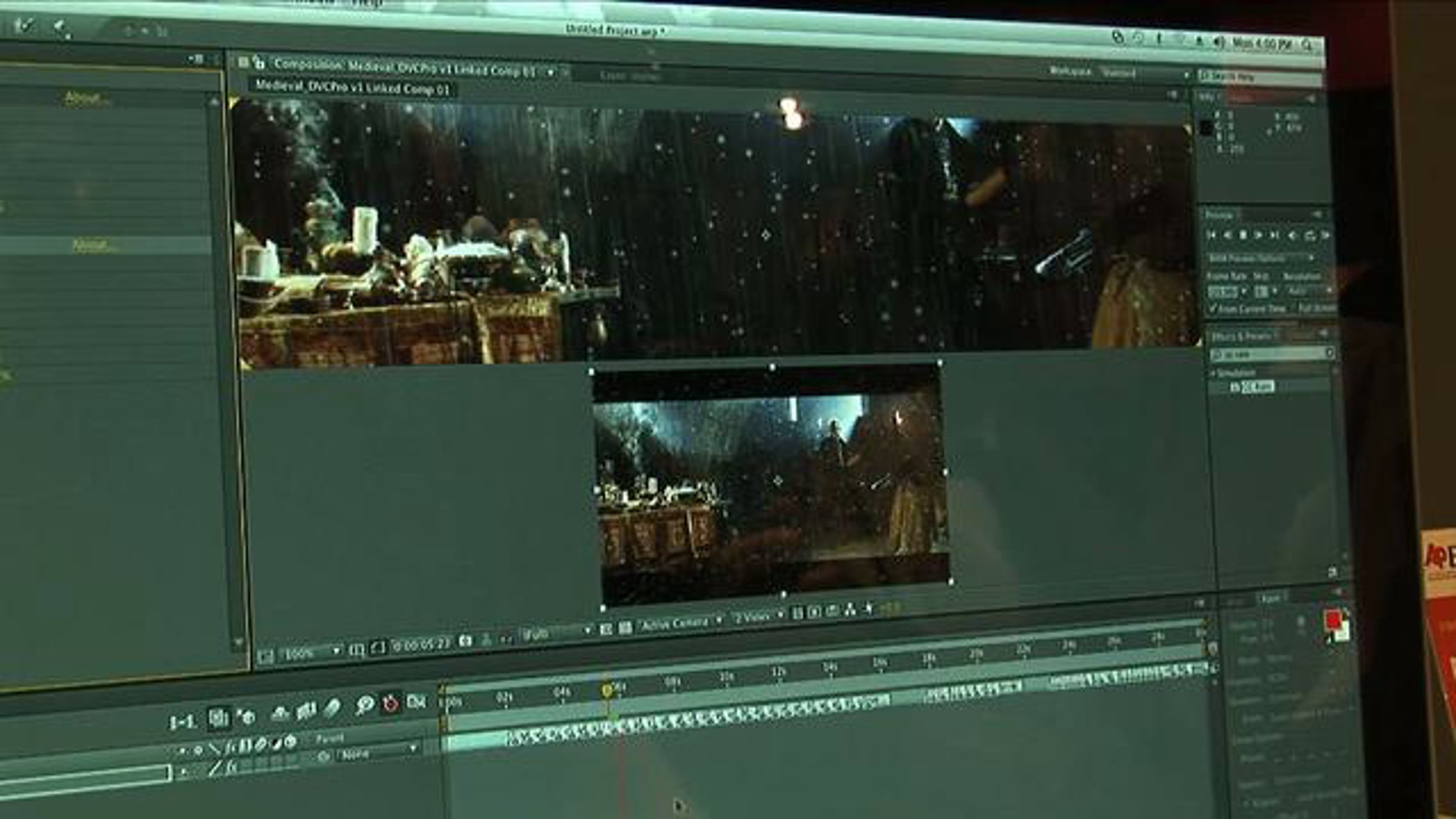Image resolution: width=1456 pixels, height=819 pixels.
Task: Open the Graph Editor in the timeline
Action: pos(417,701)
